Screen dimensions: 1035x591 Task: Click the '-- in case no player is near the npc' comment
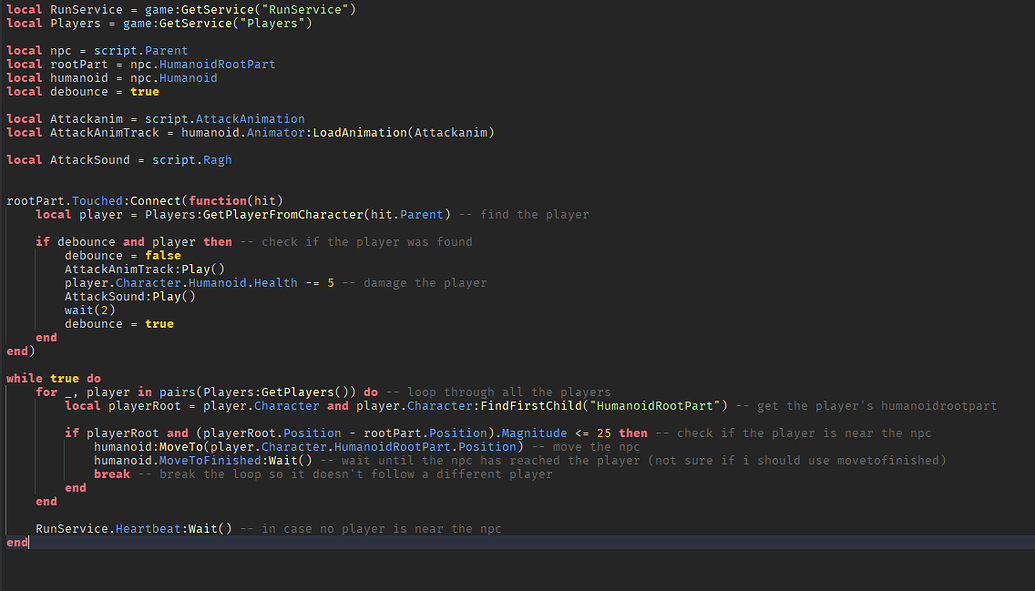point(371,529)
